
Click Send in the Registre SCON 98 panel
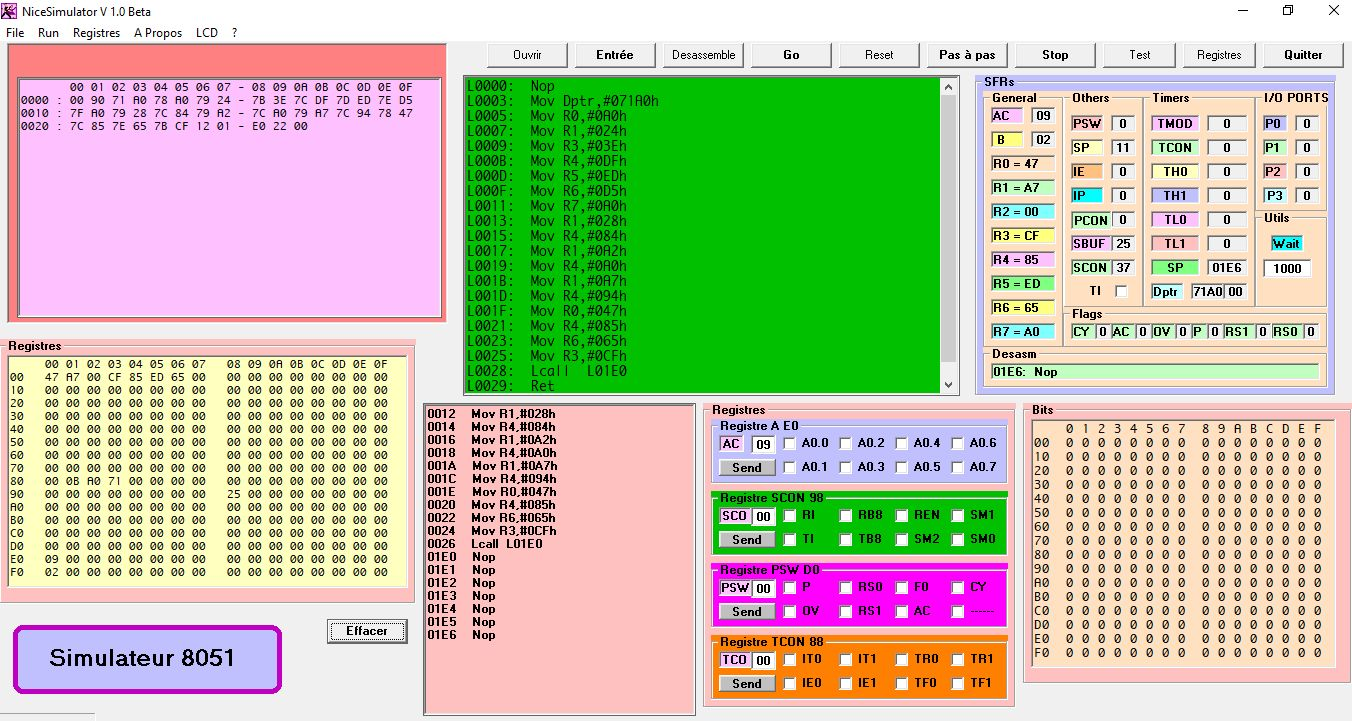coord(747,540)
